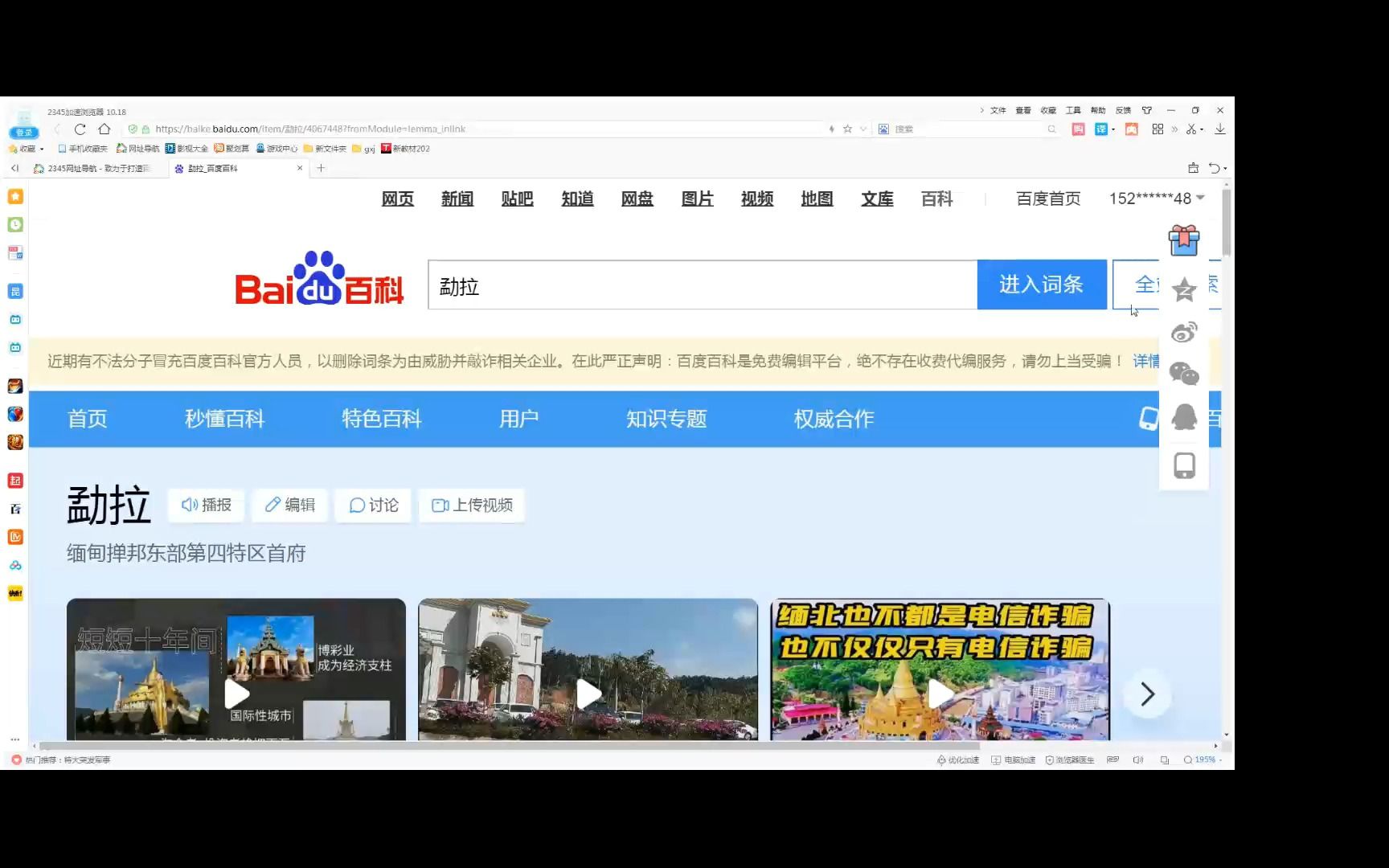The height and width of the screenshot is (868, 1389).
Task: Open the 游戏中心 bookmark
Action: tap(277, 149)
